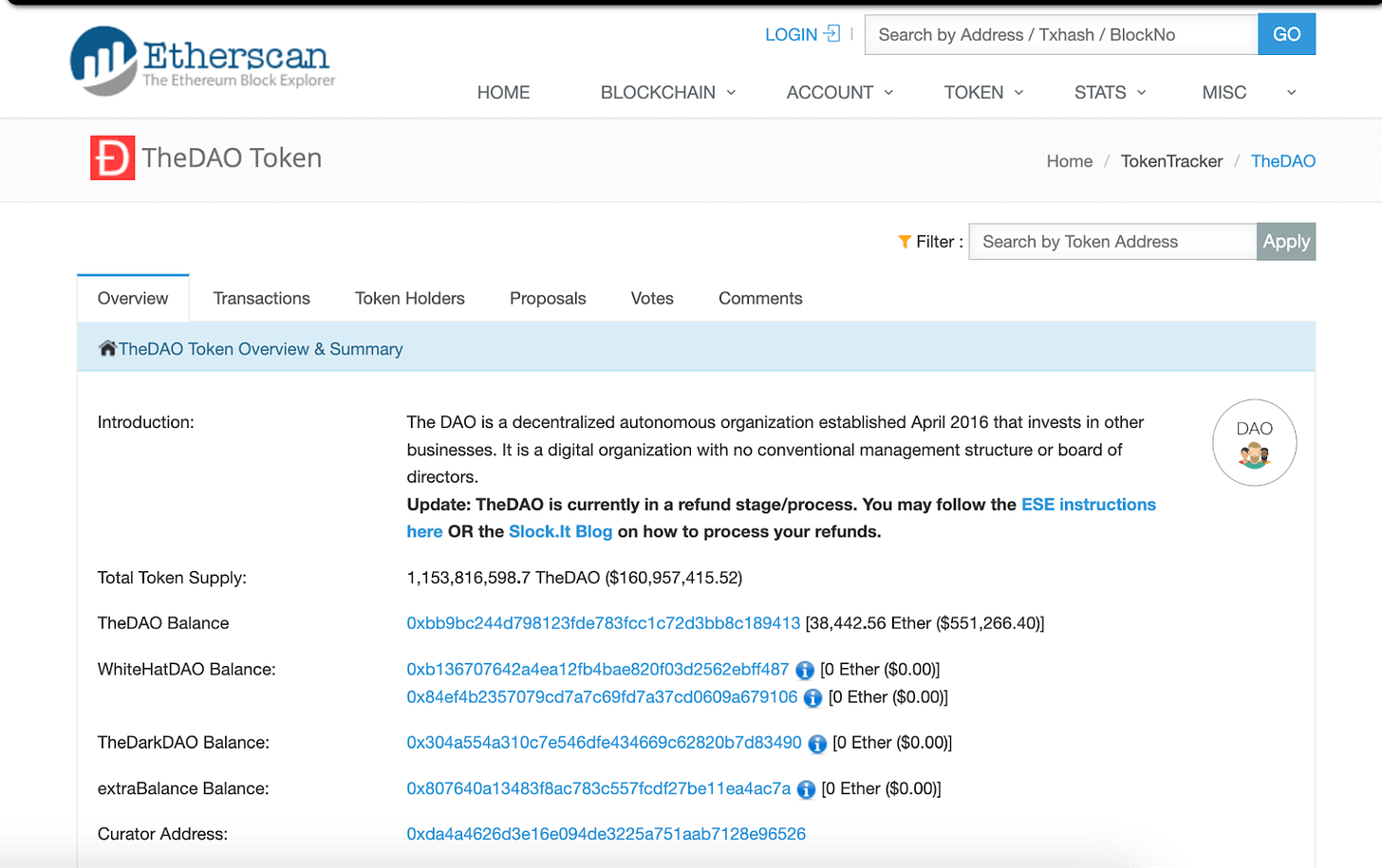The height and width of the screenshot is (868, 1382).
Task: Click the TheDarkDAO Balance label
Action: click(183, 742)
